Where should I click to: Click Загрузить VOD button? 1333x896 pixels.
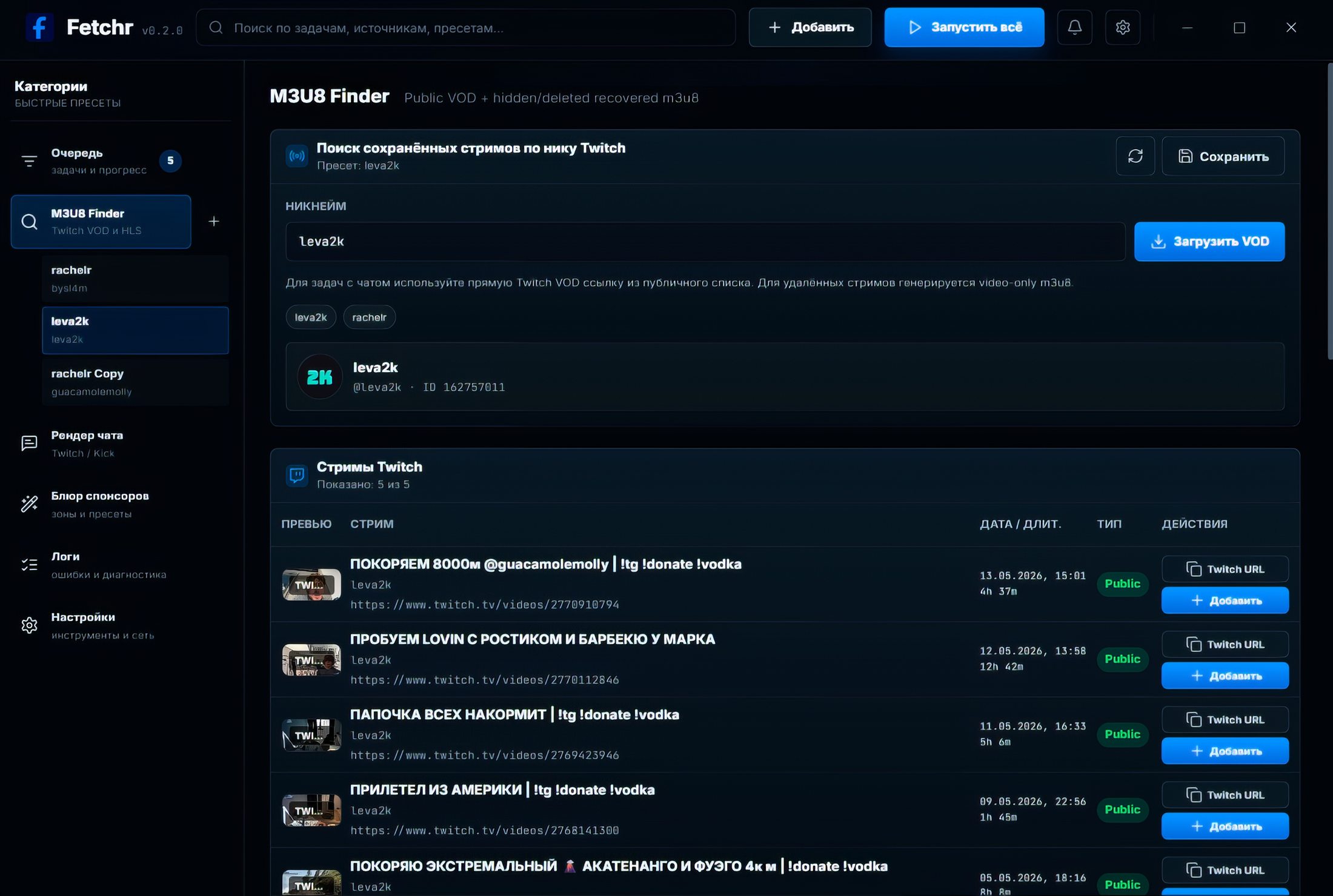tap(1209, 242)
